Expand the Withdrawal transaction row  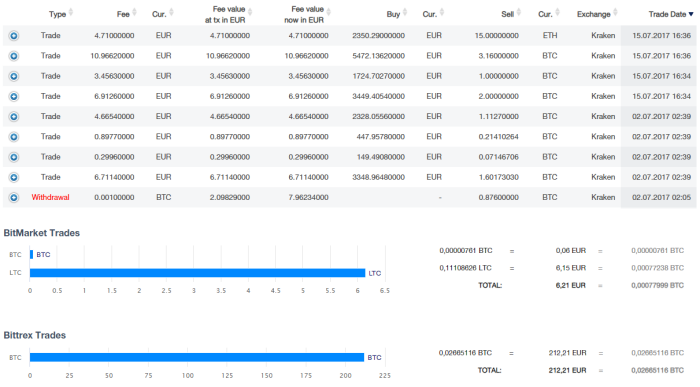14,197
